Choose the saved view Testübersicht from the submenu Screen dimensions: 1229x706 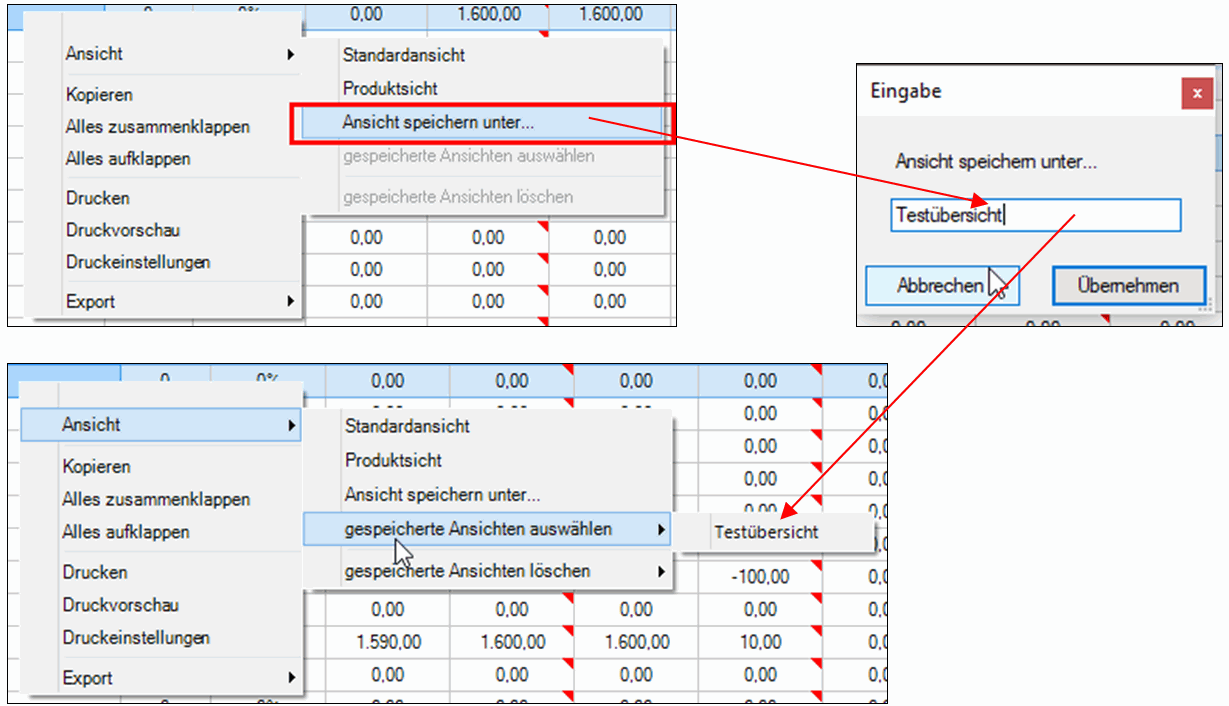766,532
